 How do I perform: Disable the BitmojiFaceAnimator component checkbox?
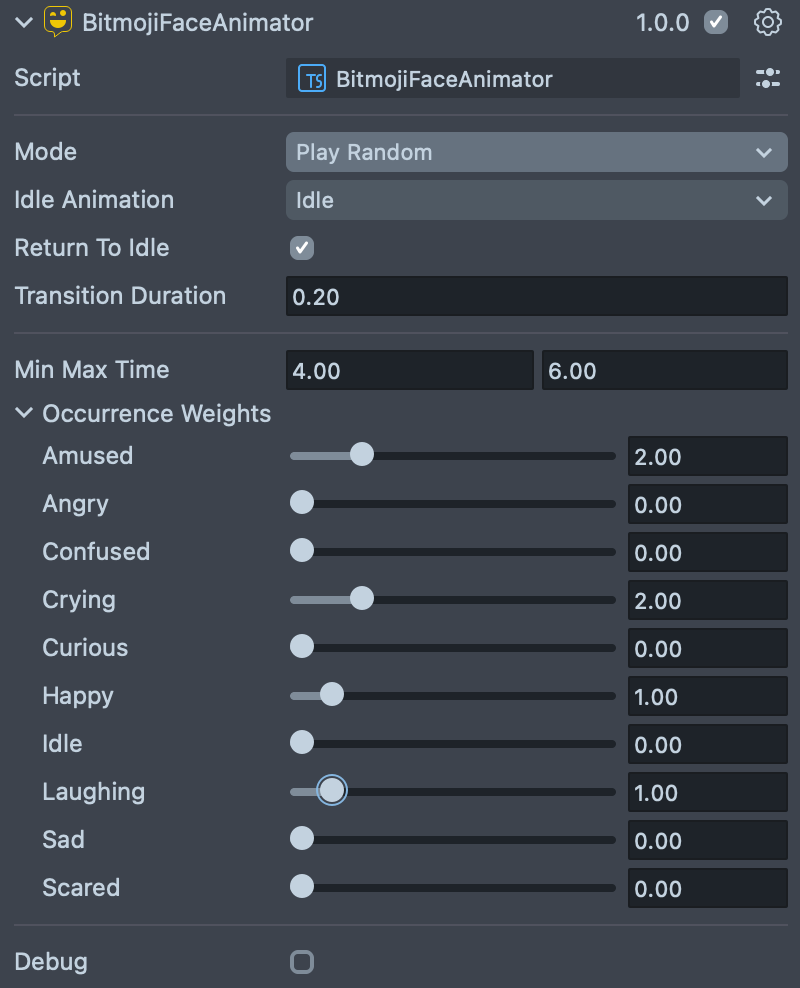(x=716, y=22)
